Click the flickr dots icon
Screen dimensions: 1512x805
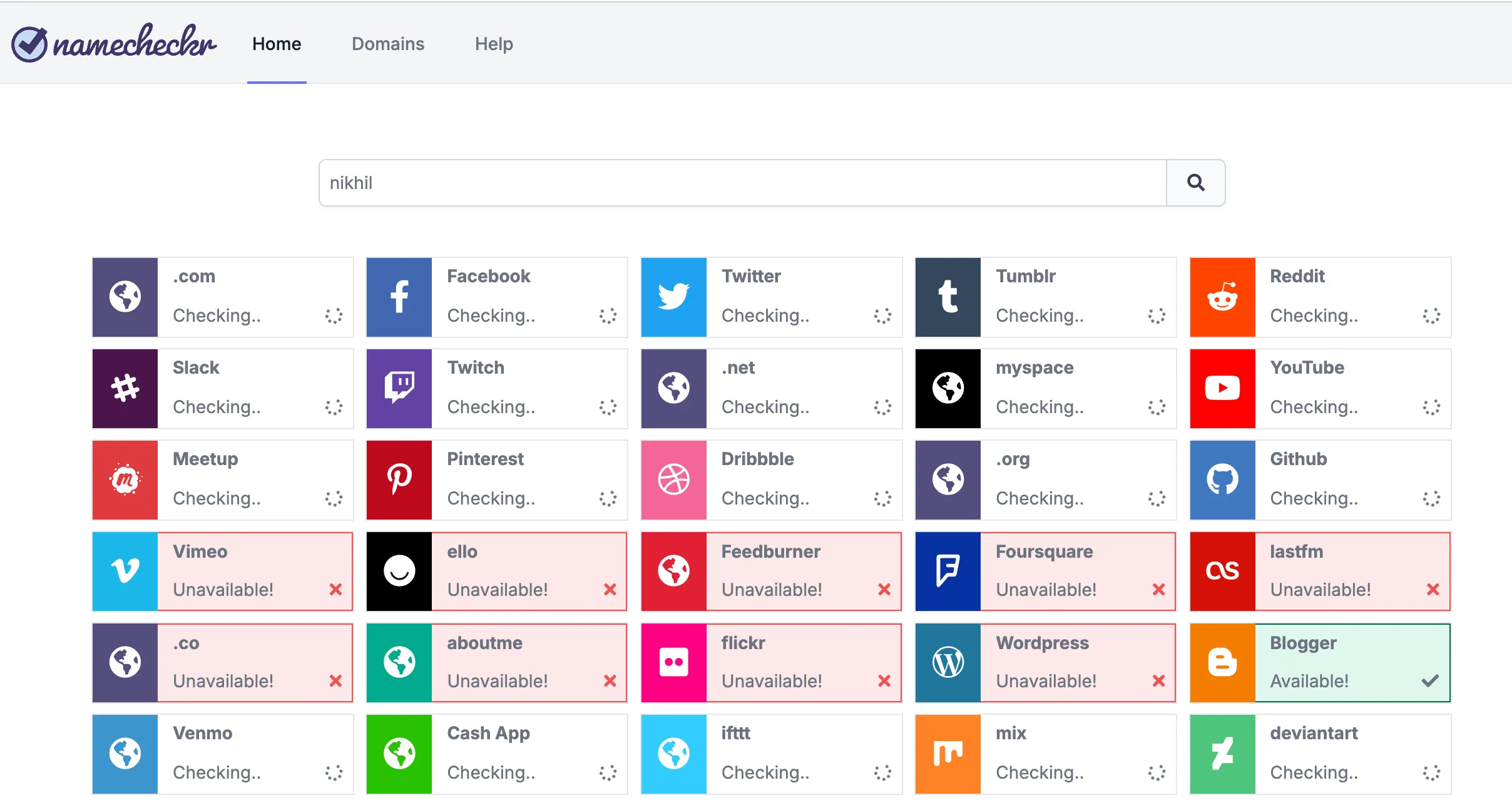(x=674, y=663)
